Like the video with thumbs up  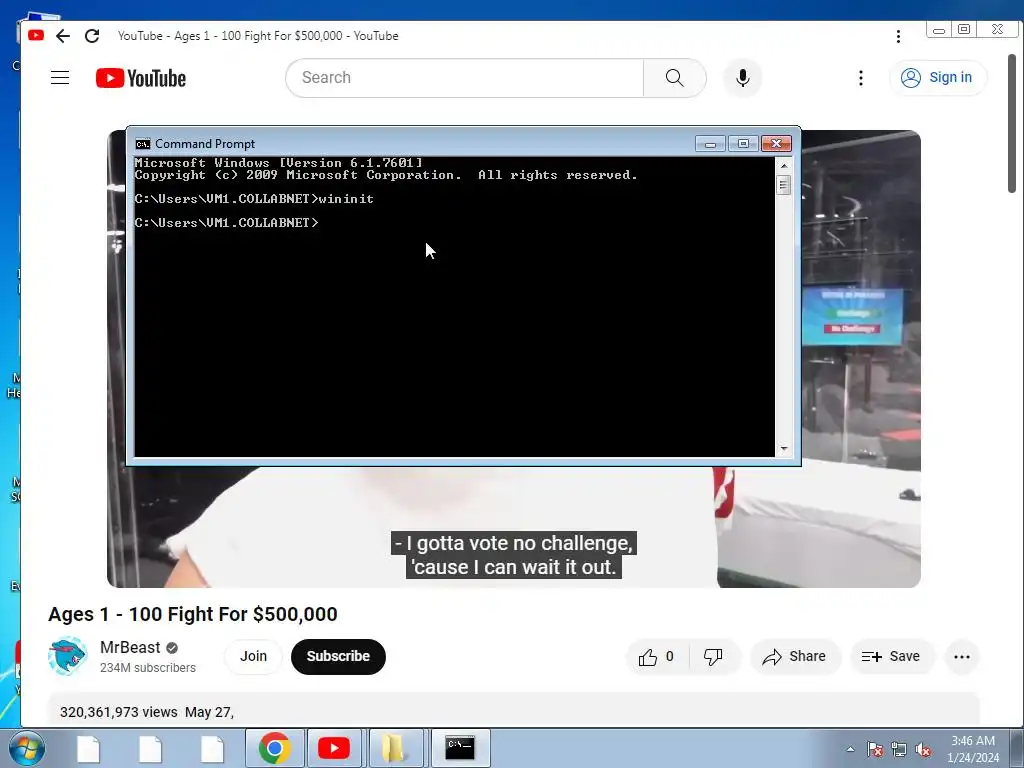[x=657, y=657]
